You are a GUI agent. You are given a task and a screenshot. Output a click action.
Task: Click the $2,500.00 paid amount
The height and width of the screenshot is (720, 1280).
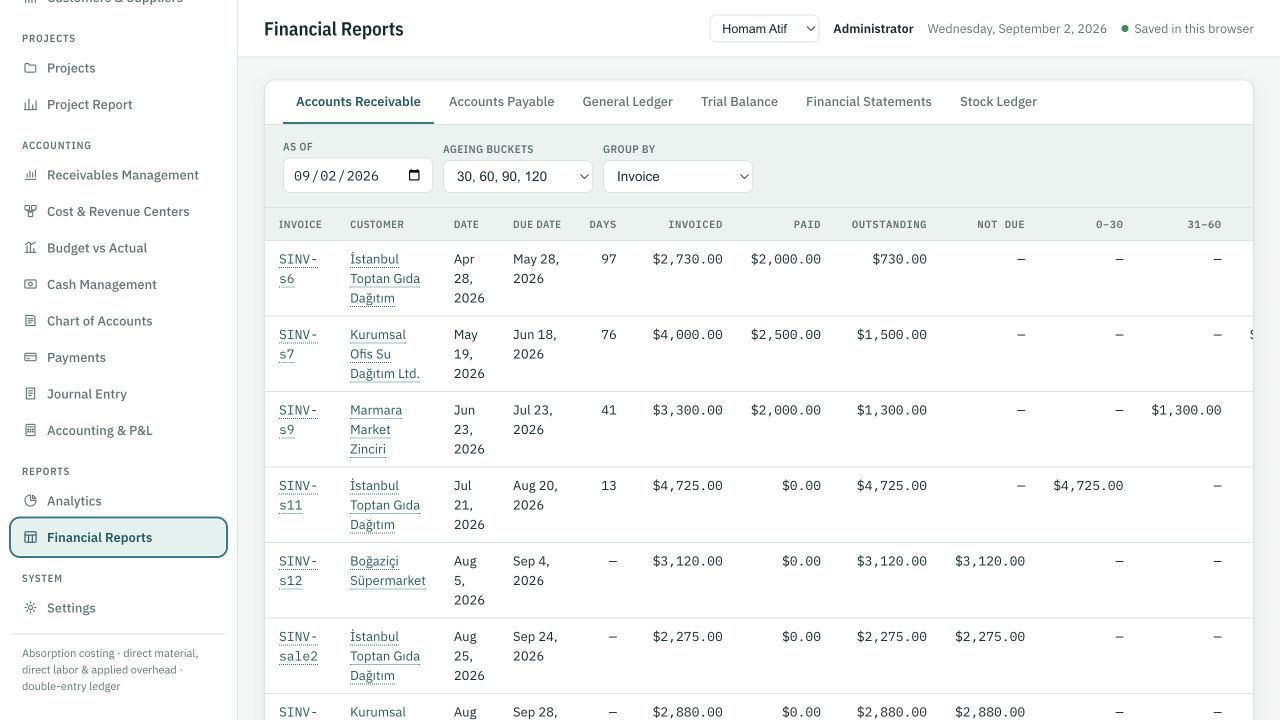[x=786, y=335]
